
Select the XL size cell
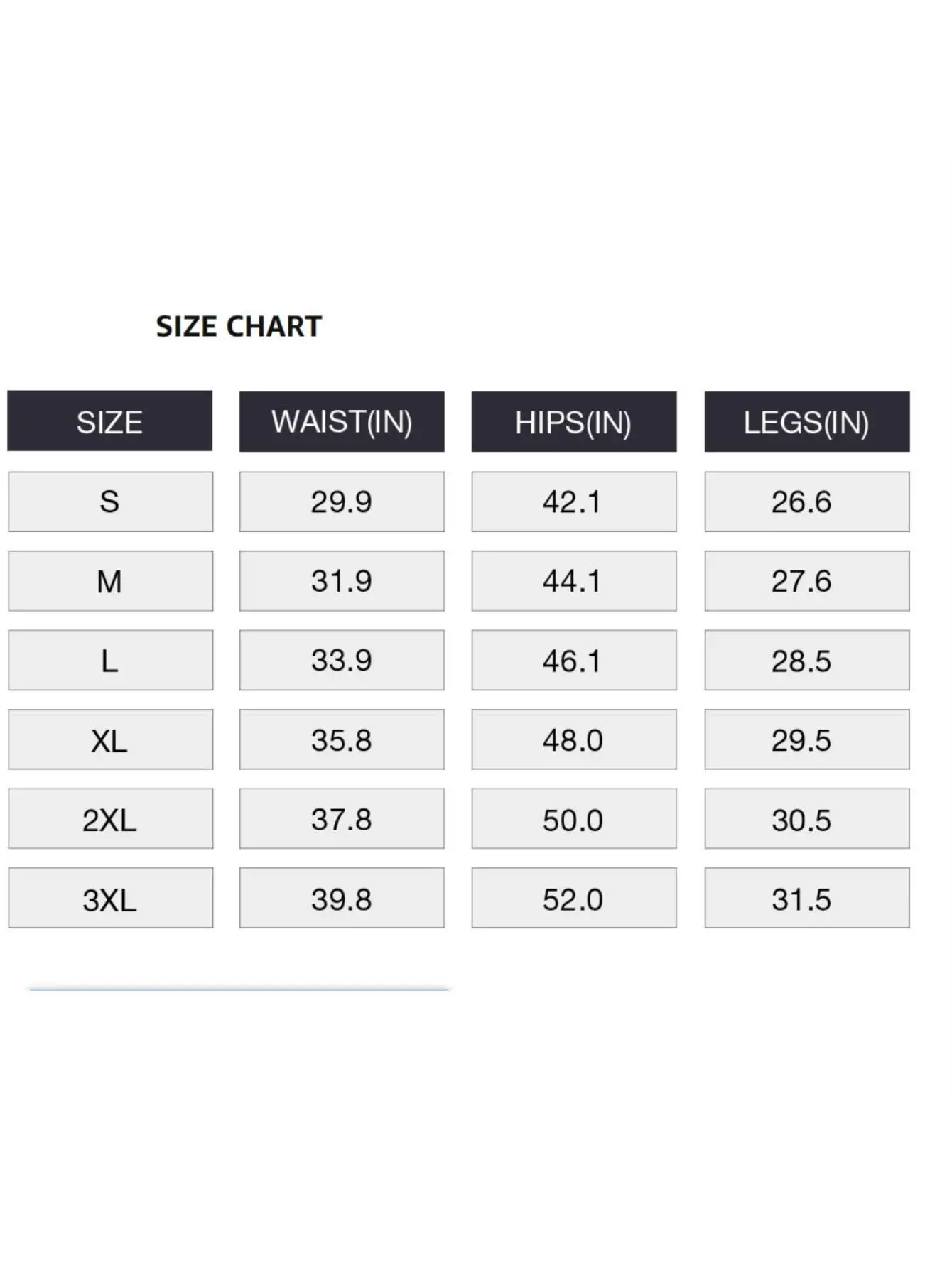pos(110,739)
